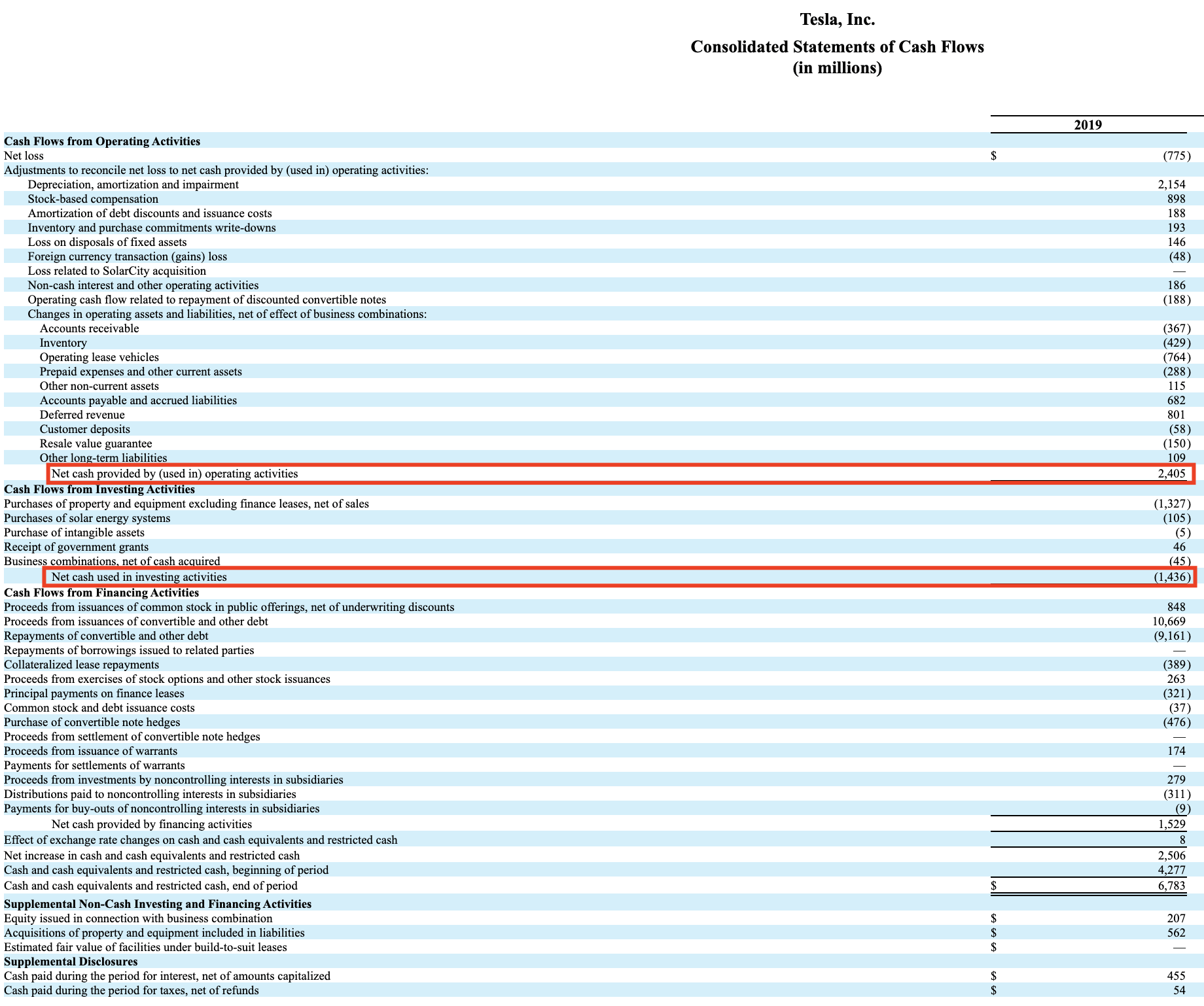Select 'Cash Flows from Financing Activities' heading
This screenshot has height=1006, width=1204.
[101, 593]
